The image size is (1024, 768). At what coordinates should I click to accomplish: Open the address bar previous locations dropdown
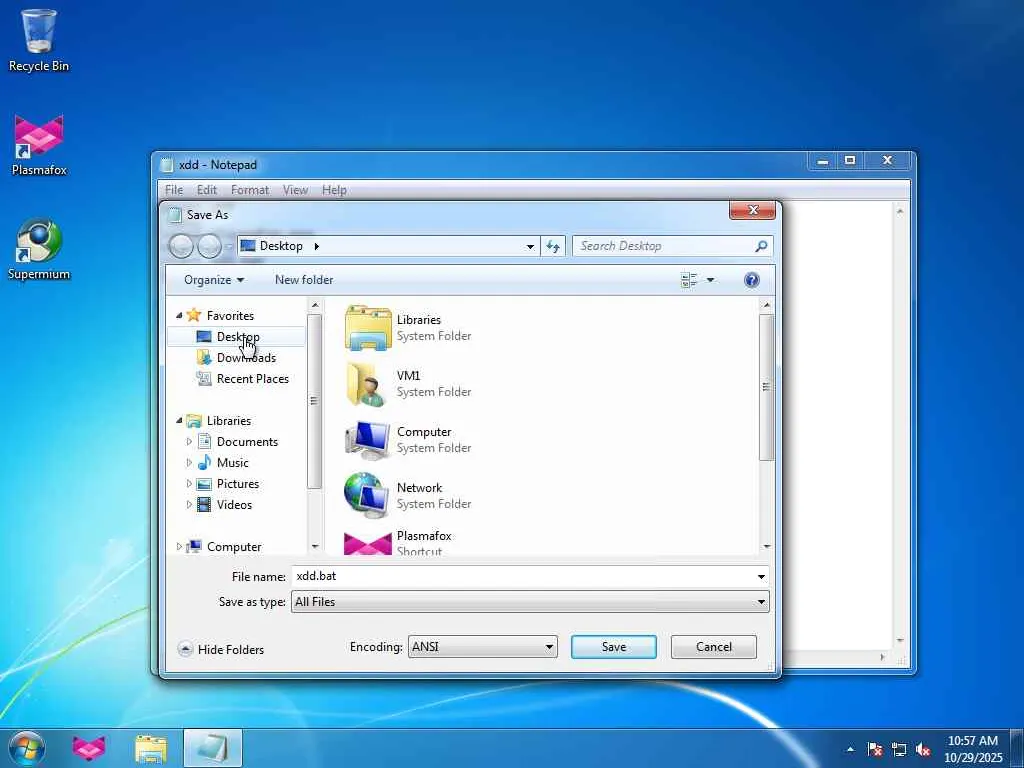(530, 246)
